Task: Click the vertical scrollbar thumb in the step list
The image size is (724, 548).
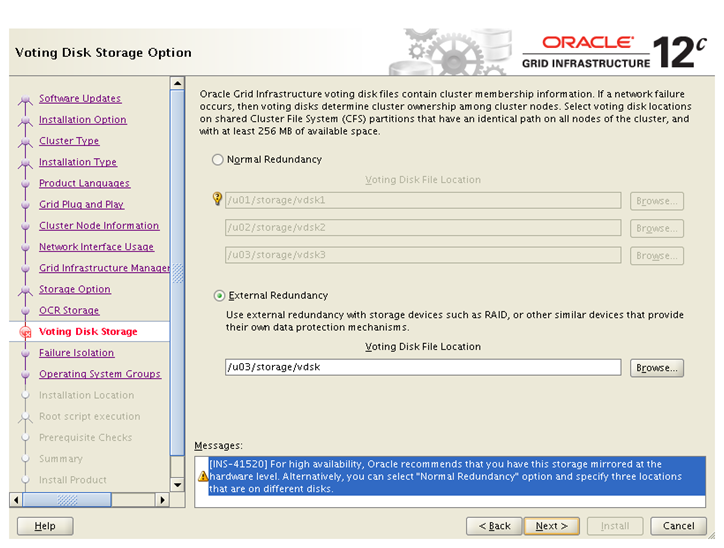Action: [x=177, y=272]
